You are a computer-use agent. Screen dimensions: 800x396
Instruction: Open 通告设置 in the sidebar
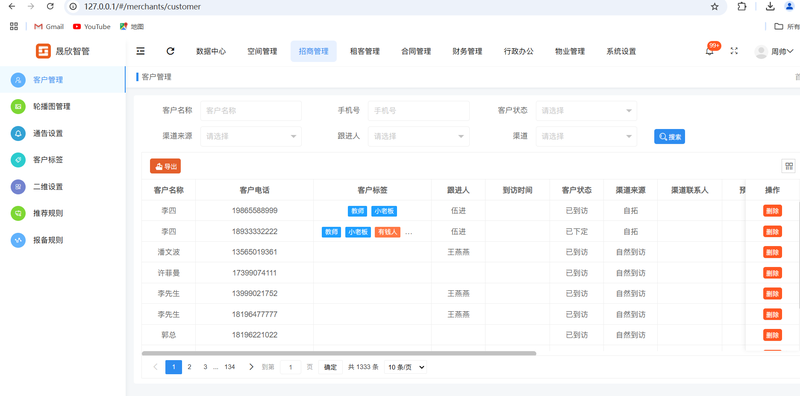63,133
